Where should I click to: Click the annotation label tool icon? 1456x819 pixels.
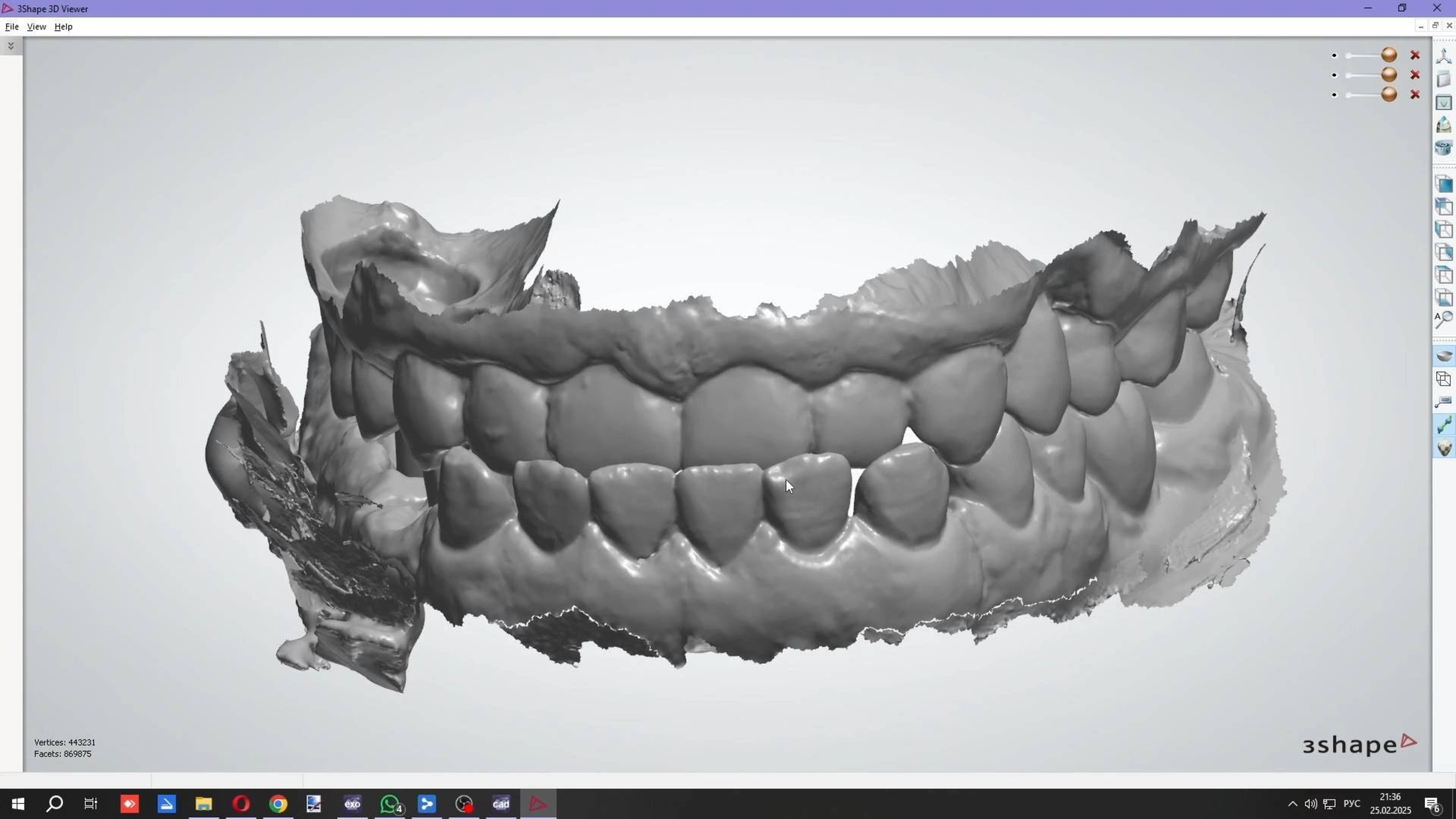pos(1444,402)
